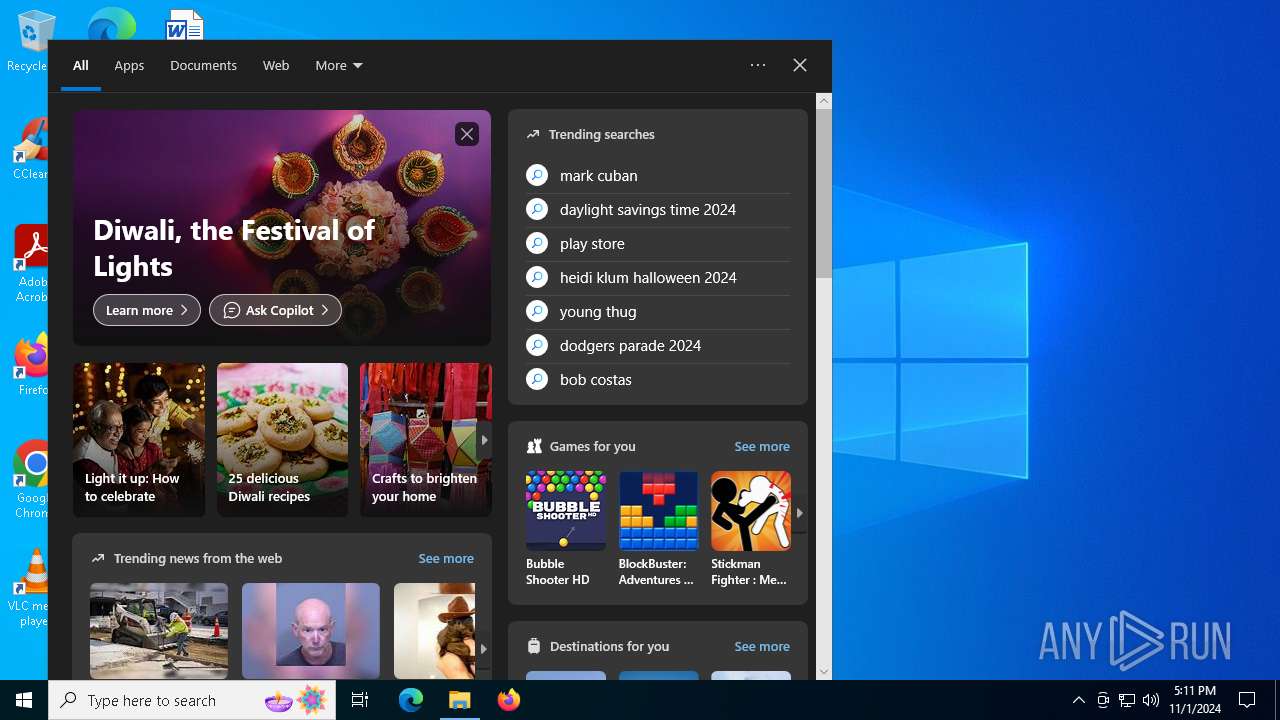Image resolution: width=1280 pixels, height=720 pixels.
Task: Click See more for Games for you
Action: pos(762,446)
